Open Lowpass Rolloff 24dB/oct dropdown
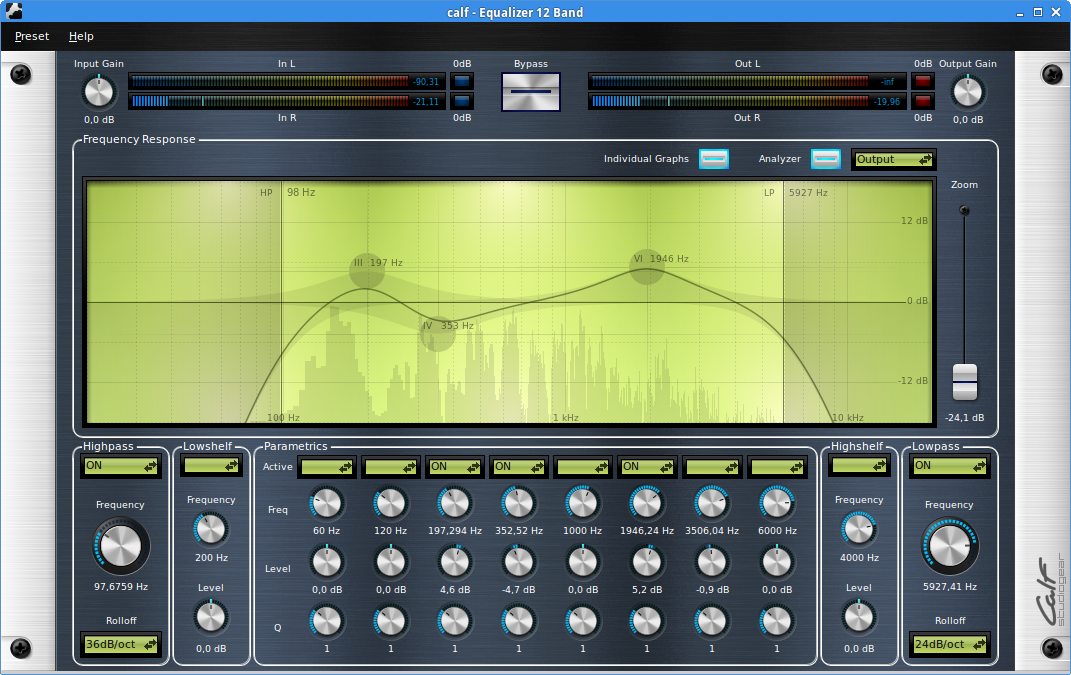This screenshot has height=675, width=1071. (x=949, y=645)
